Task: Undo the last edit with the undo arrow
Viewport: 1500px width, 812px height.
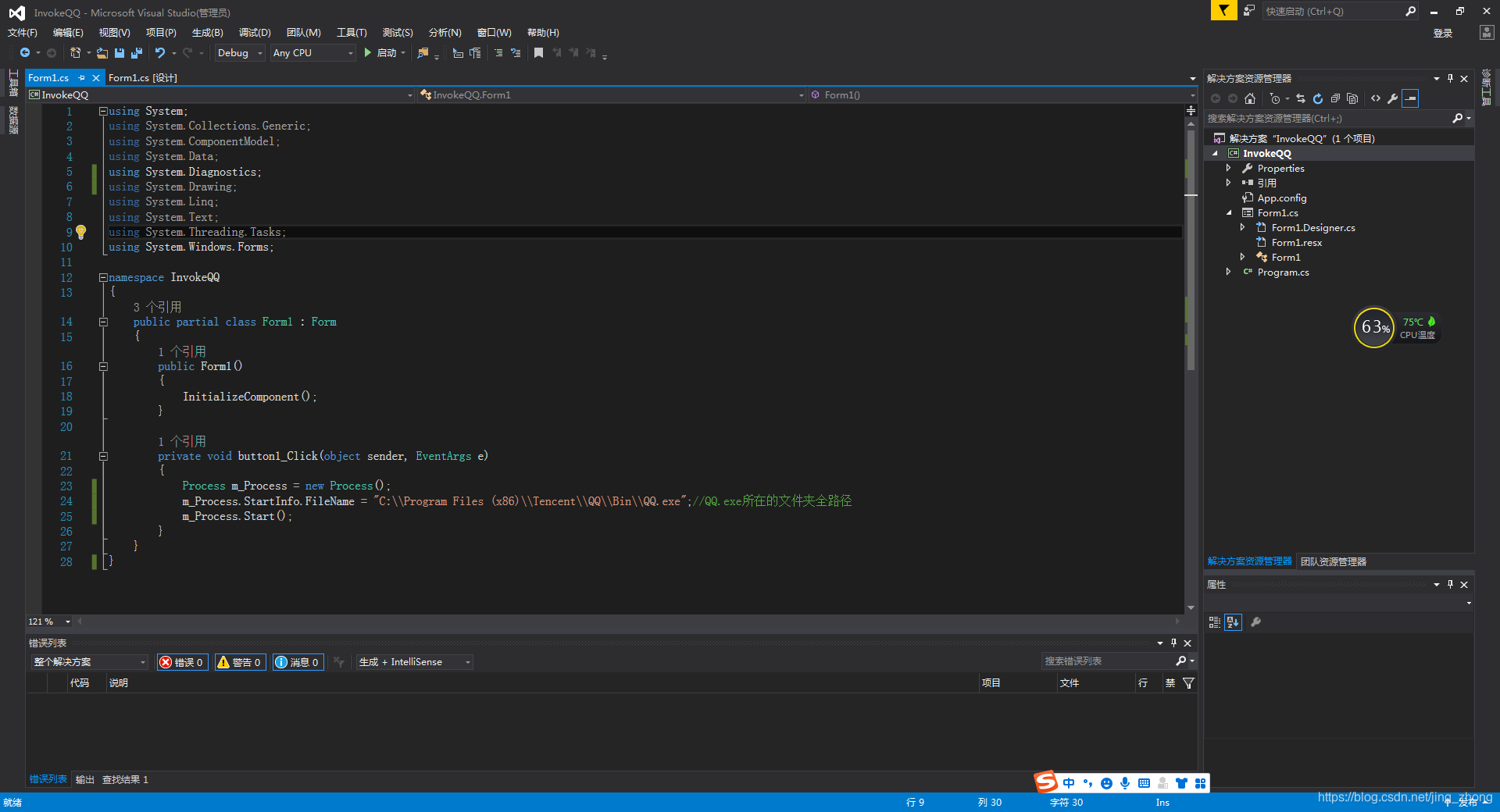Action: pos(160,53)
